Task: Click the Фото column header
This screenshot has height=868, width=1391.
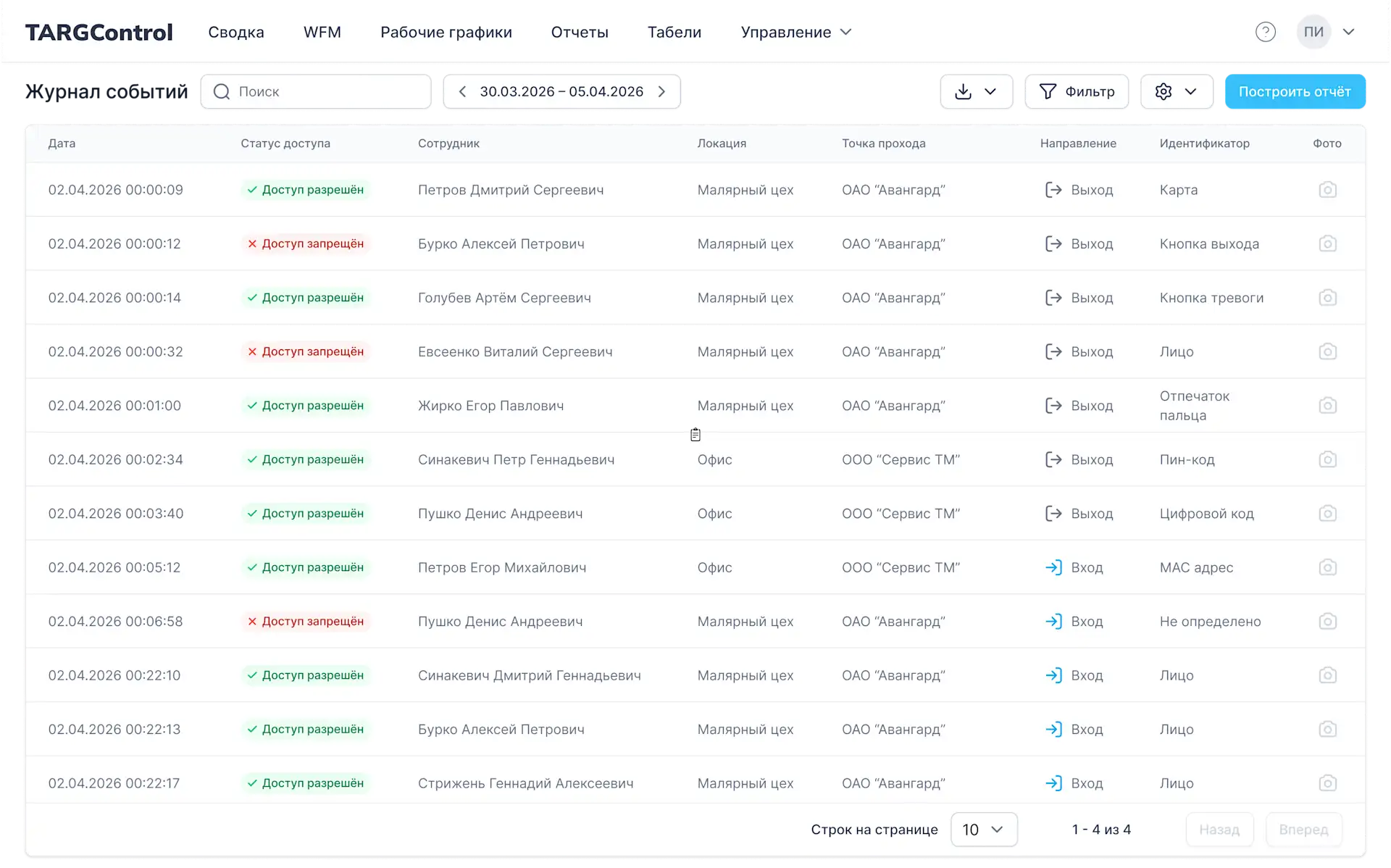Action: coord(1327,143)
